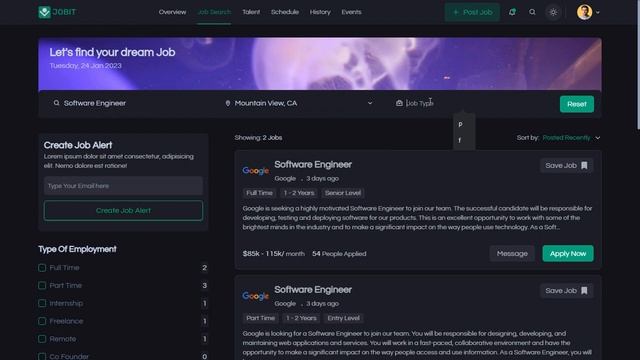
Task: Click the $85k - 115k/month salary
Action: [x=273, y=254]
